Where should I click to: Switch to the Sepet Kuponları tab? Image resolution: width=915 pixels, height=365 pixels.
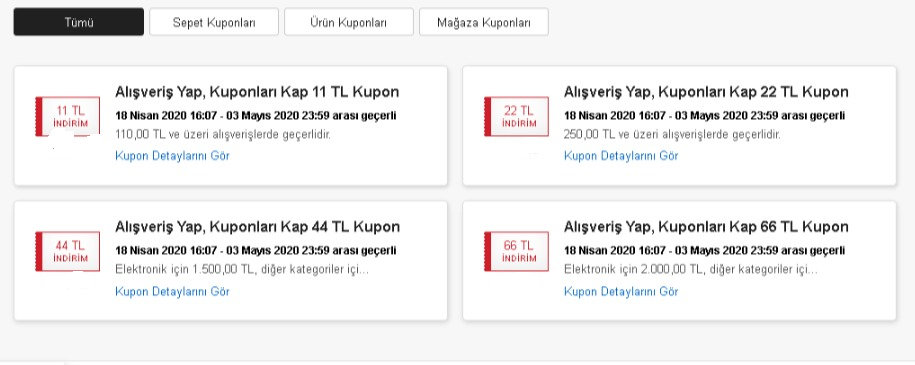click(x=214, y=22)
